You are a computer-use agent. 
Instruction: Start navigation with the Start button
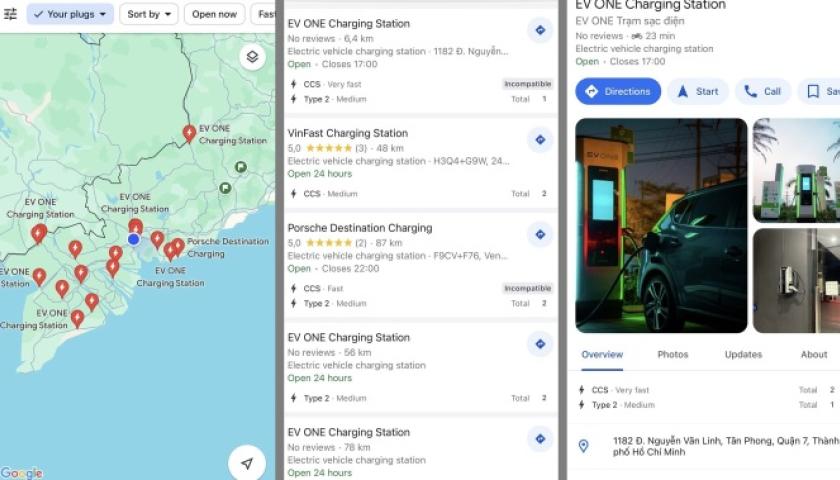tap(698, 92)
